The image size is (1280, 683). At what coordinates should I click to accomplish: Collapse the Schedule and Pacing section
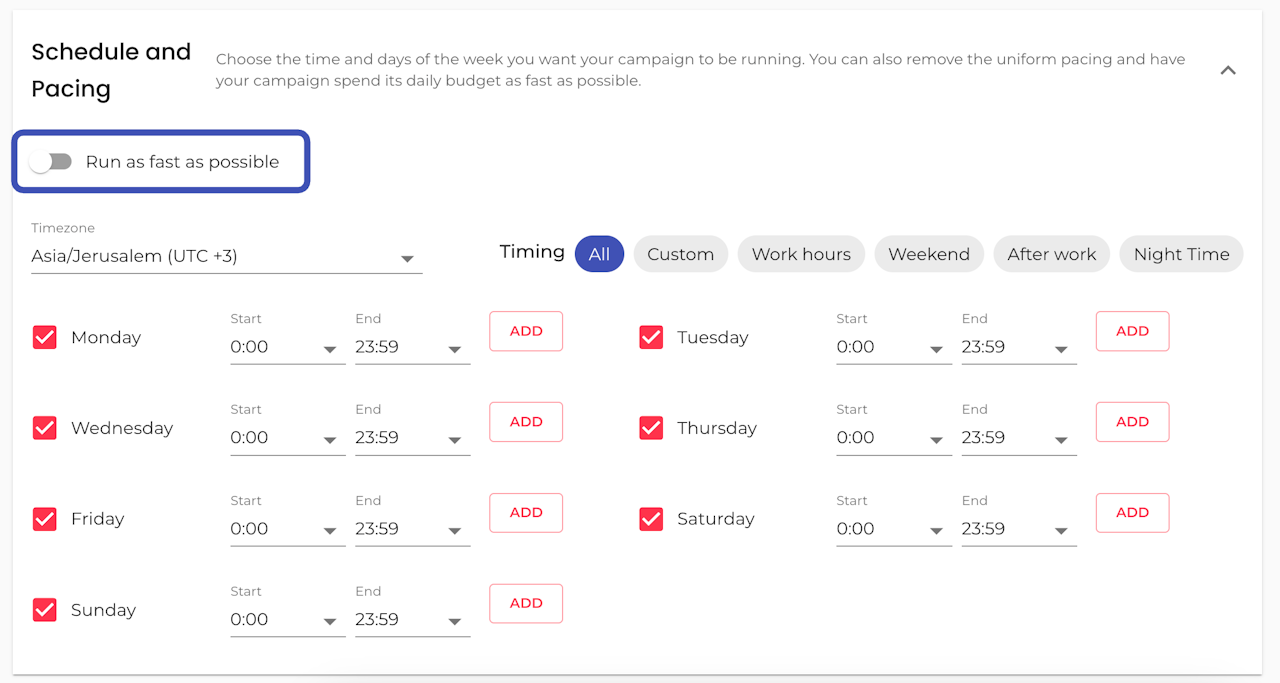(x=1228, y=71)
